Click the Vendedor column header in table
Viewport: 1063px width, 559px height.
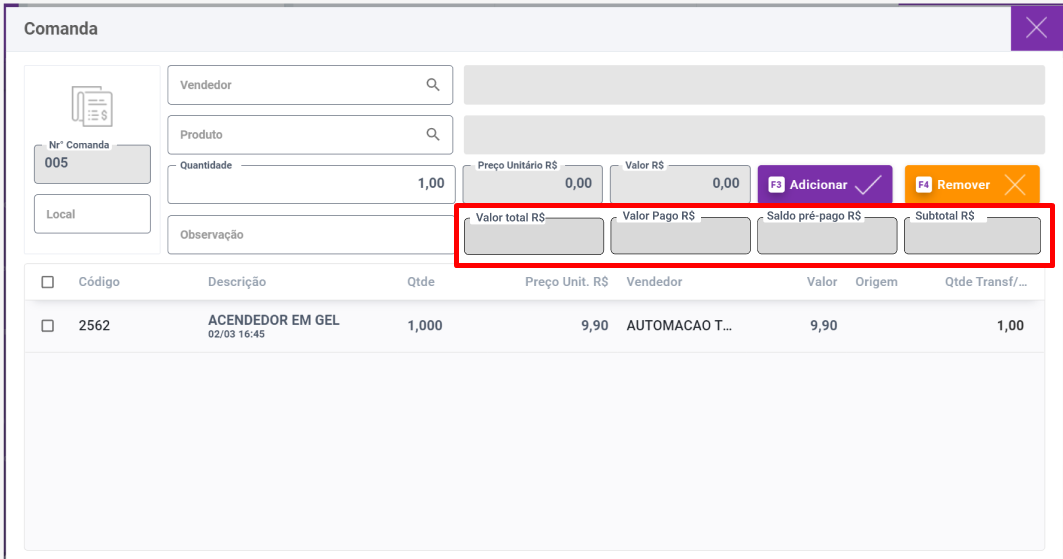654,282
